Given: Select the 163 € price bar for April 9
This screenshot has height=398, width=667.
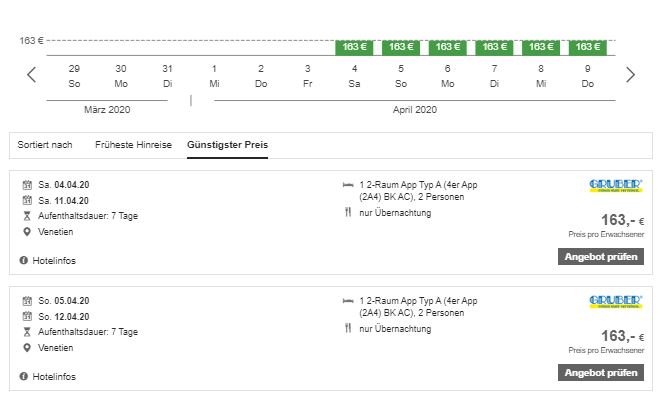Looking at the screenshot, I should tap(588, 48).
